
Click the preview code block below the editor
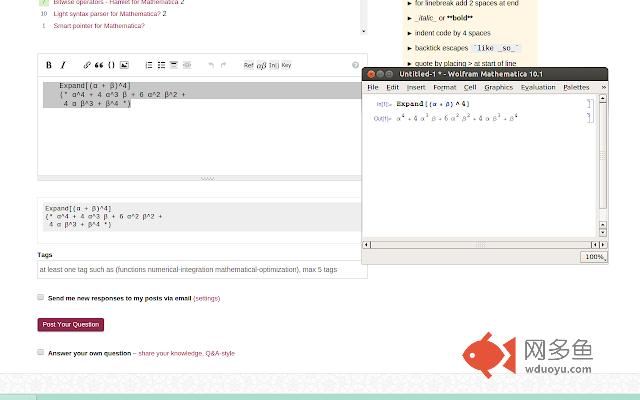coord(202,217)
